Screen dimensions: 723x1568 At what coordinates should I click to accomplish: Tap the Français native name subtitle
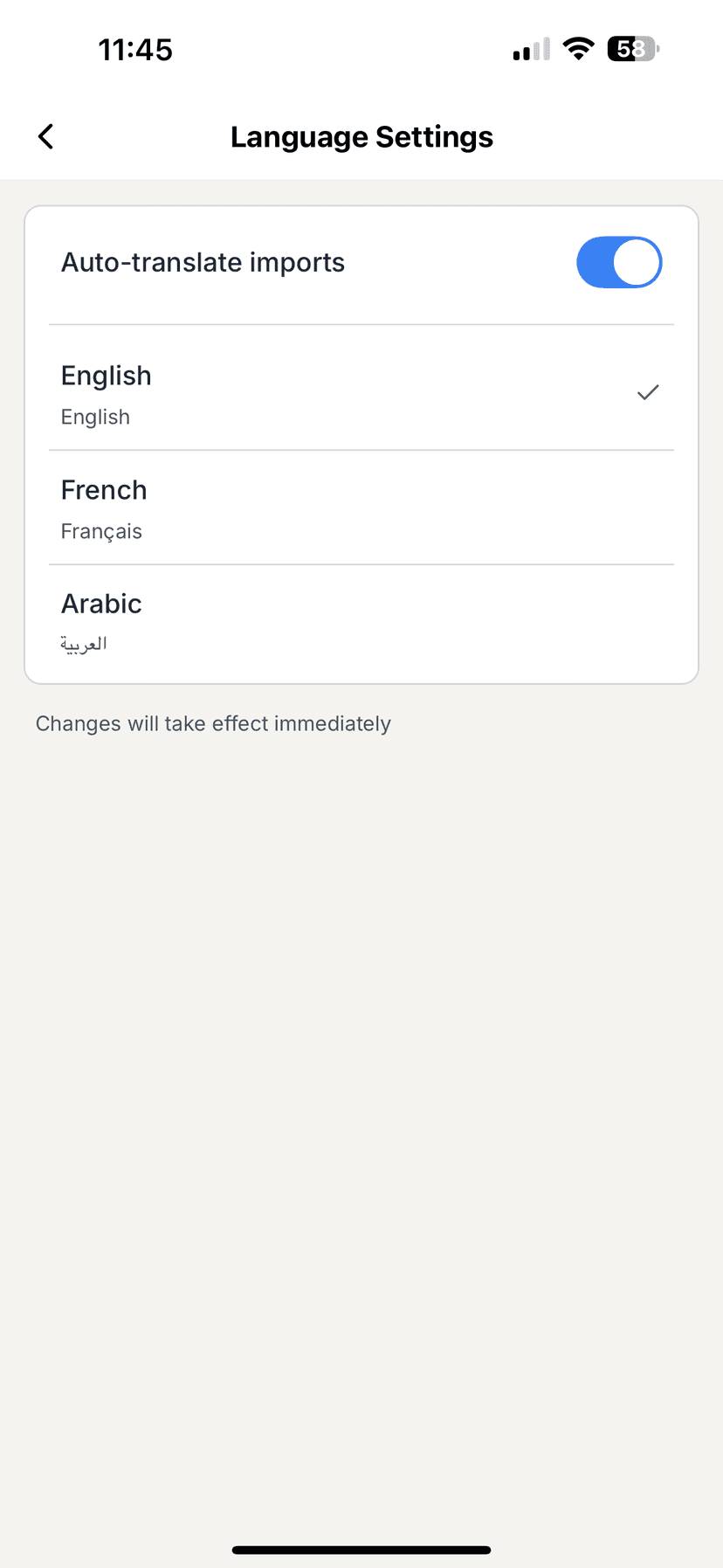point(101,532)
